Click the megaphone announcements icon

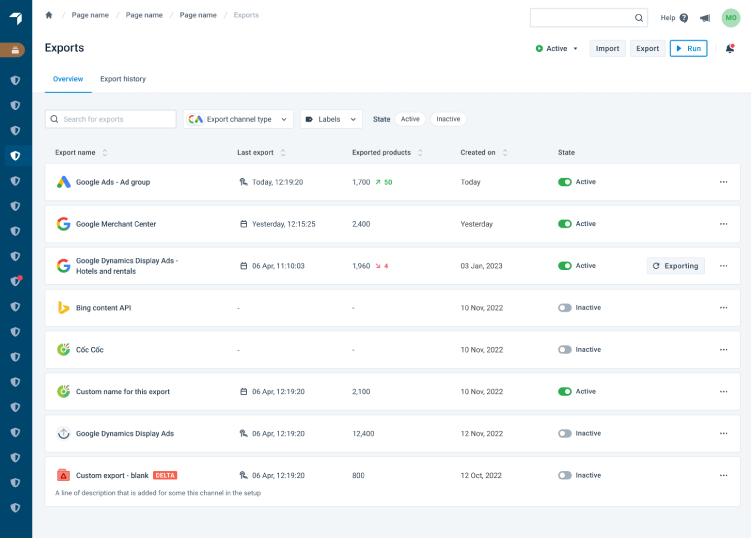click(705, 18)
